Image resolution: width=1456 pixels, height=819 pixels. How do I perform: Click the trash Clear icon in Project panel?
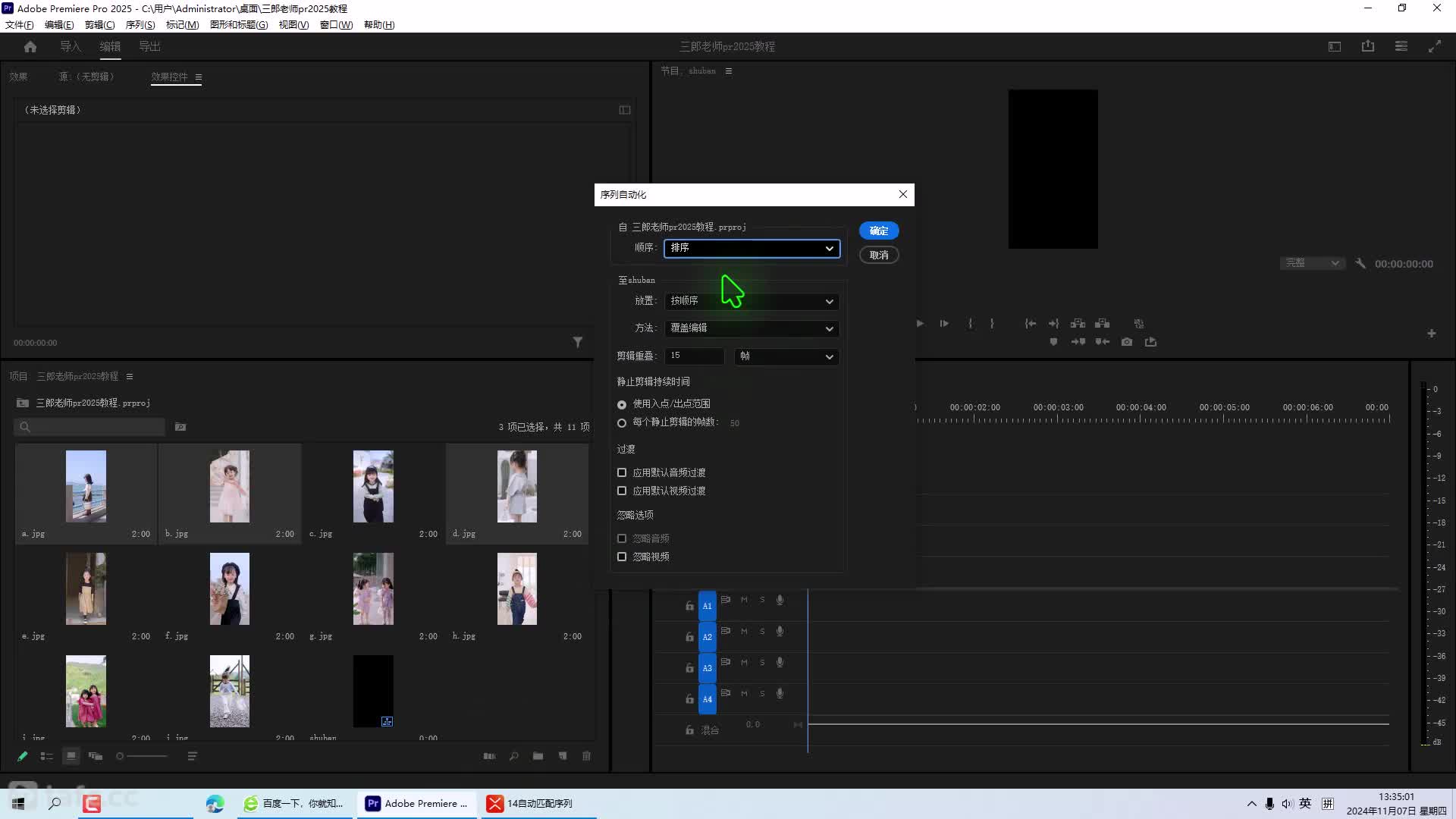pyautogui.click(x=586, y=756)
